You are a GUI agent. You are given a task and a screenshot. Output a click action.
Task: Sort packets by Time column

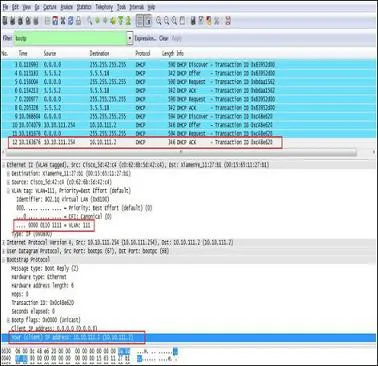(x=23, y=53)
